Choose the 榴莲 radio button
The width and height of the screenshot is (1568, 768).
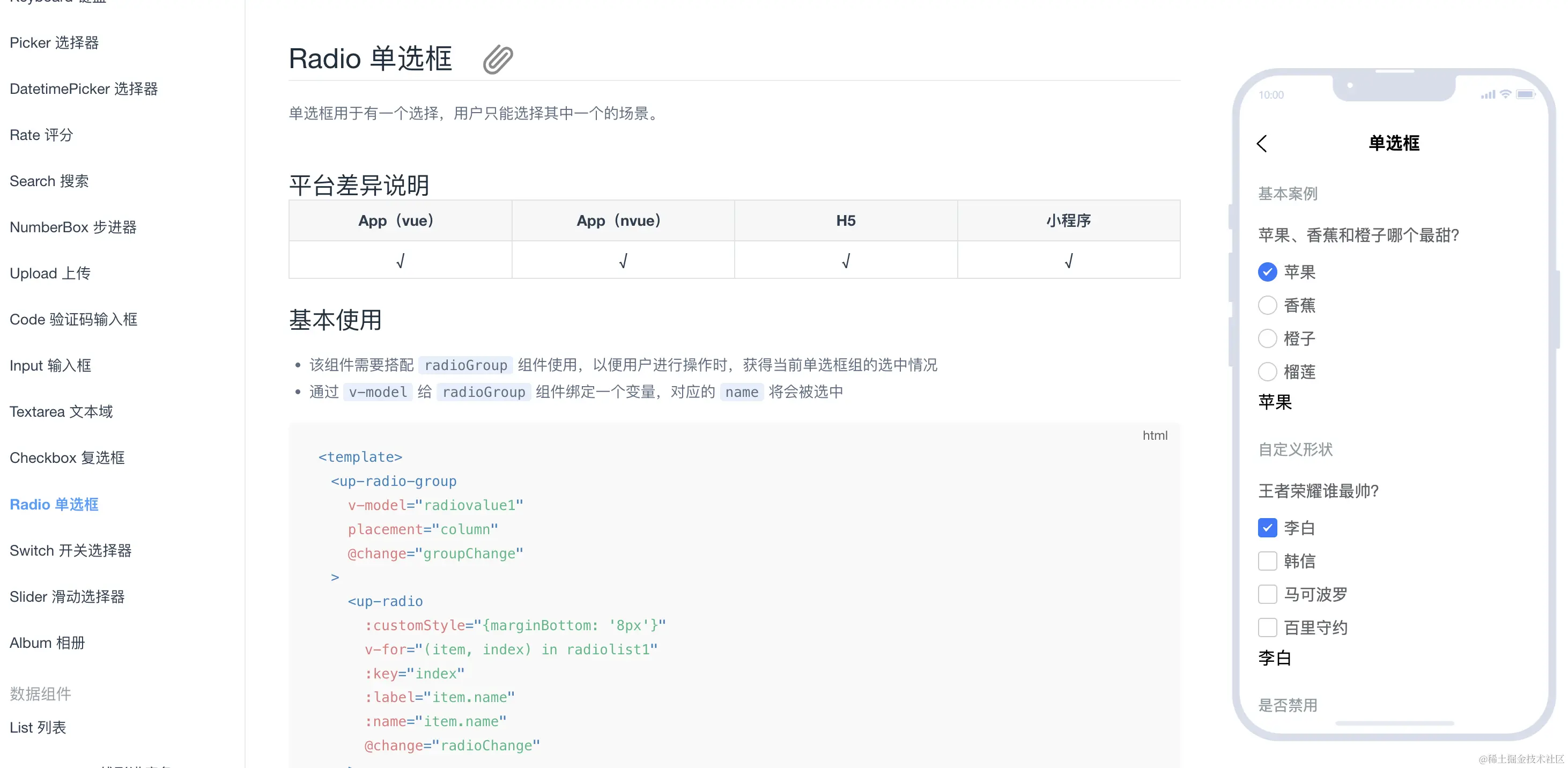coord(1267,372)
